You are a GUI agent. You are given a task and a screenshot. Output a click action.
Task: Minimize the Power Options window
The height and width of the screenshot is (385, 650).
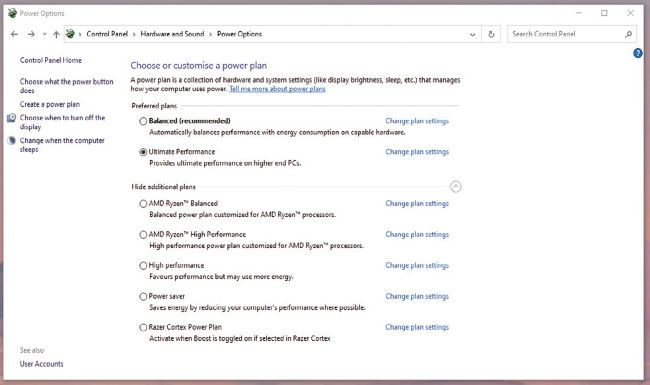pyautogui.click(x=579, y=13)
